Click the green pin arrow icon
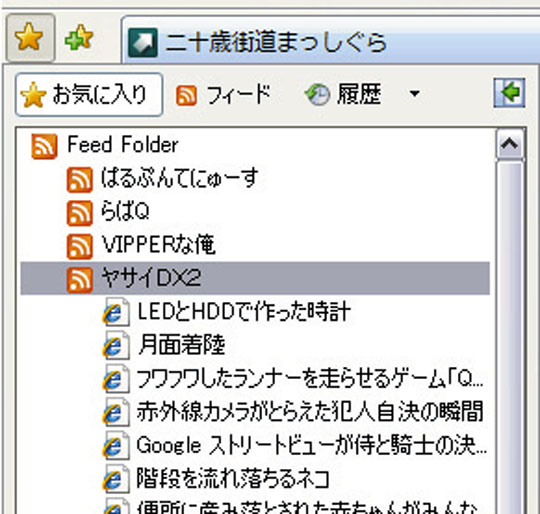Viewport: 540px width, 514px height. (x=509, y=93)
